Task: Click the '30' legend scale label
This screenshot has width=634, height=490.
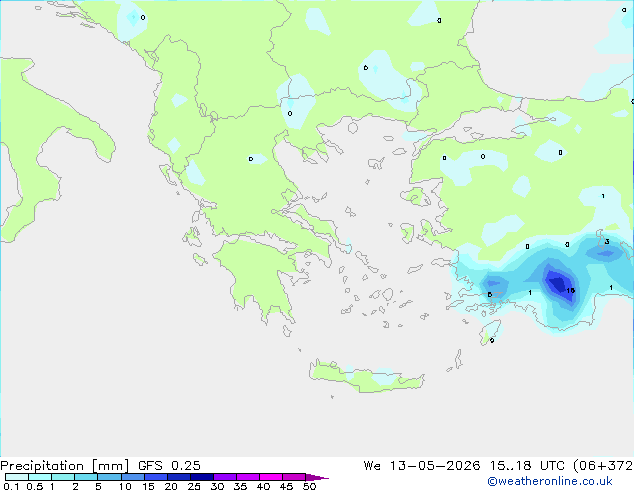Action: pos(217,486)
